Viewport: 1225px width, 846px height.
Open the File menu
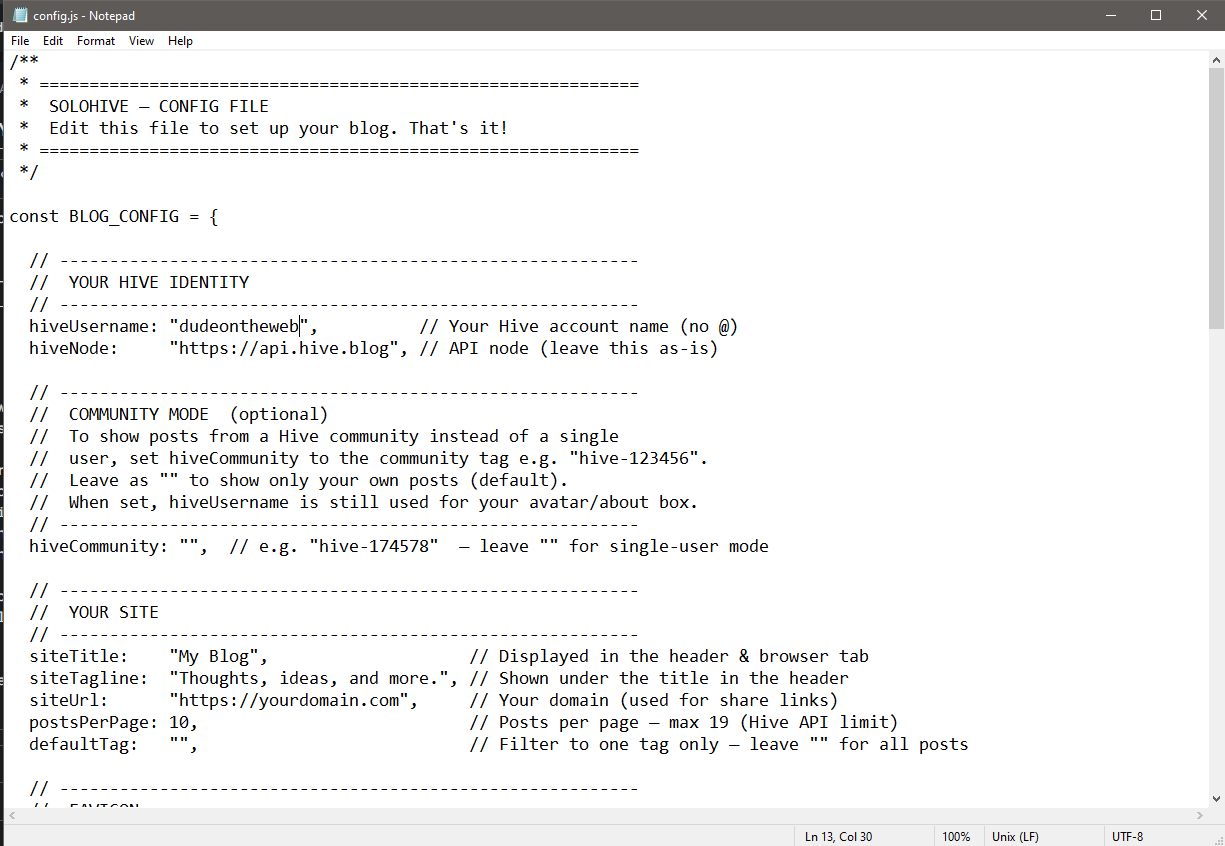coord(20,41)
